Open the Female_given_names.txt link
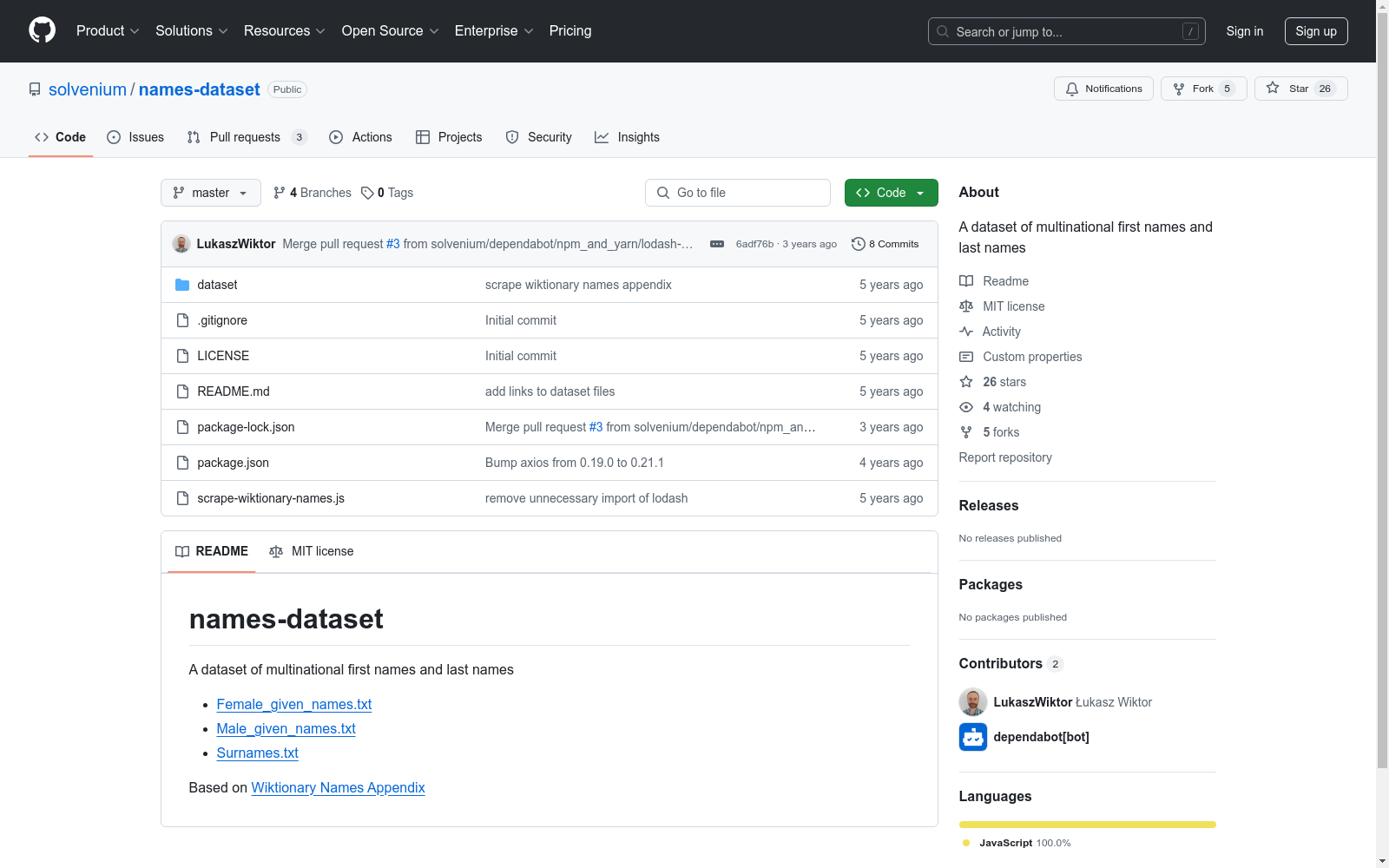 [x=294, y=705]
